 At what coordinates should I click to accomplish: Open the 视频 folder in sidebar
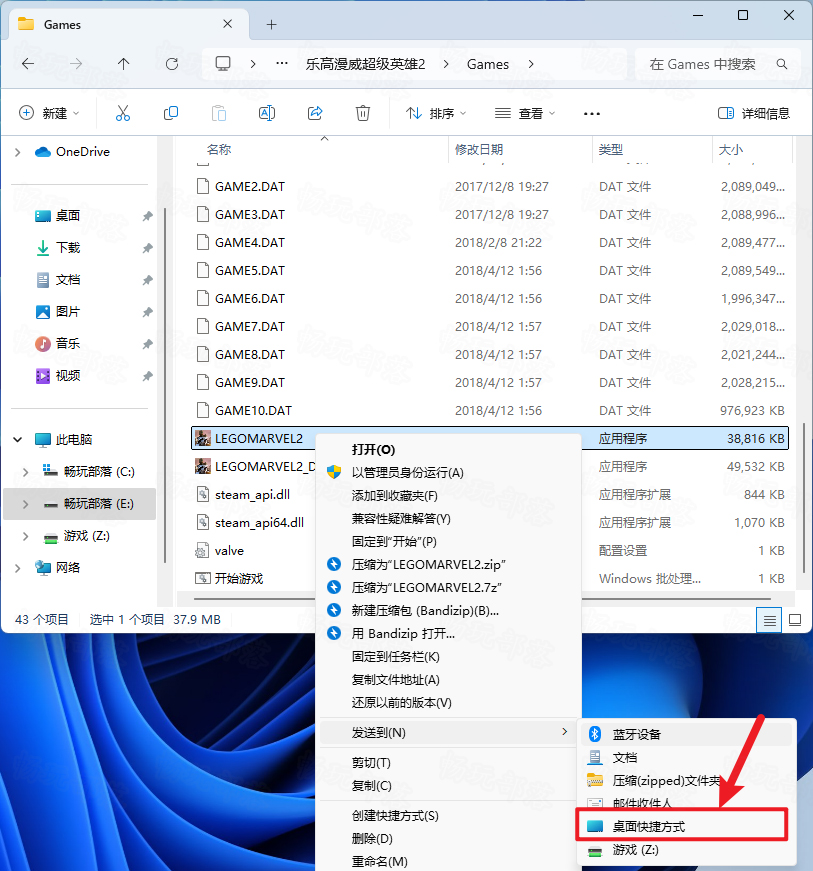(68, 376)
